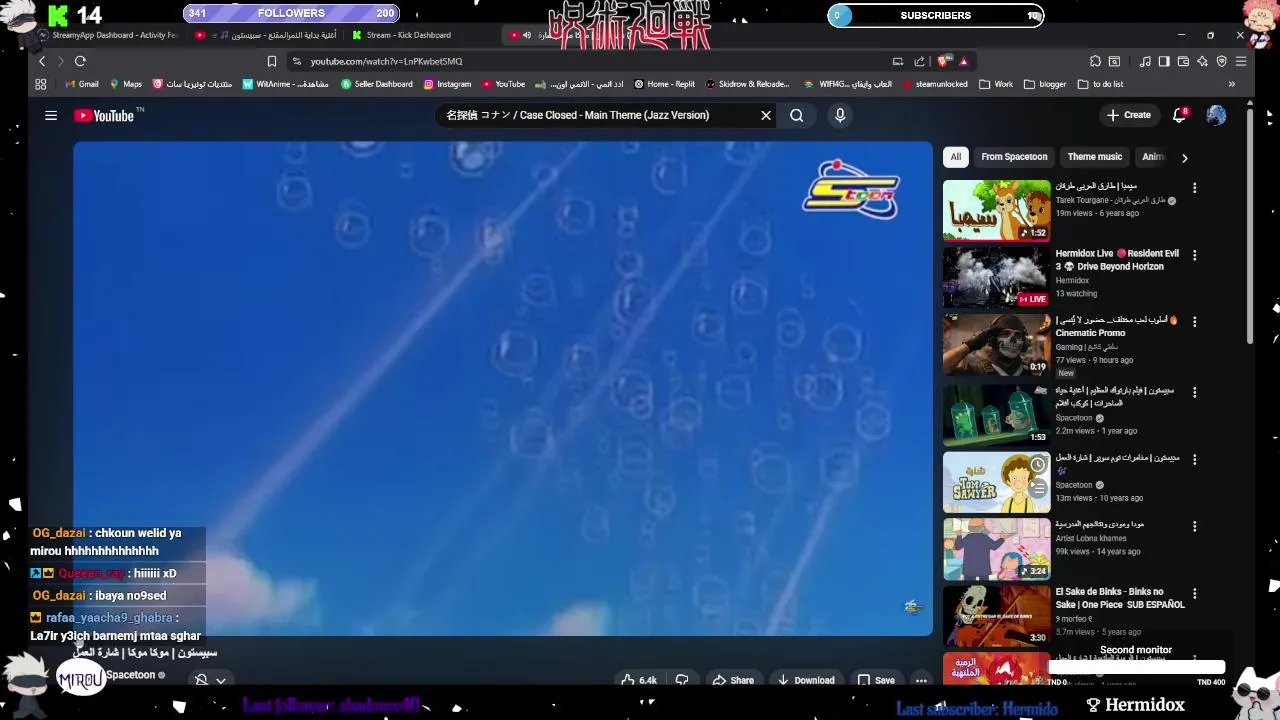Show hidden bookmarks overflow chevron

[x=1231, y=84]
